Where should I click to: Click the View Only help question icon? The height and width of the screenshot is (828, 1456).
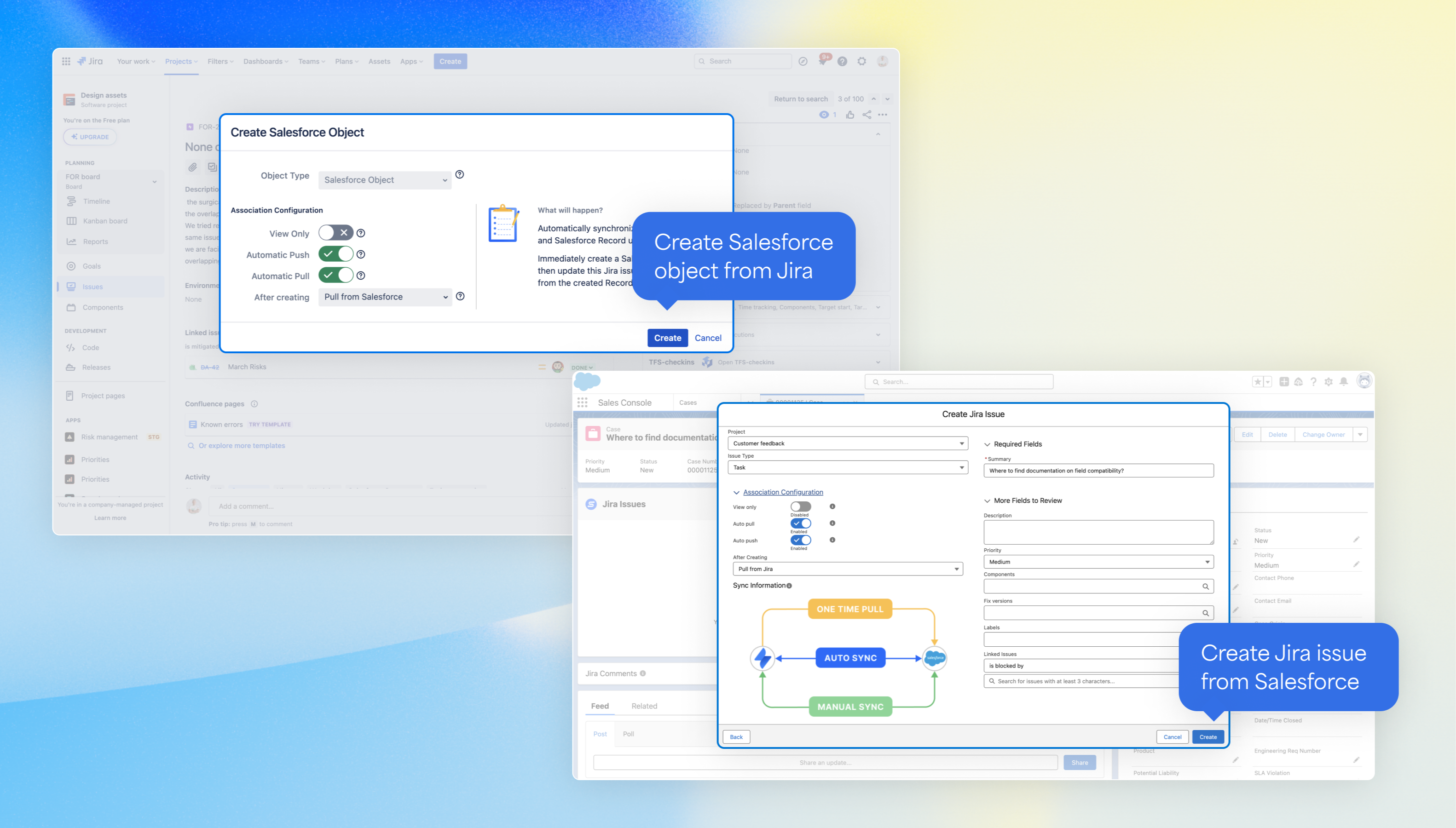pos(361,233)
